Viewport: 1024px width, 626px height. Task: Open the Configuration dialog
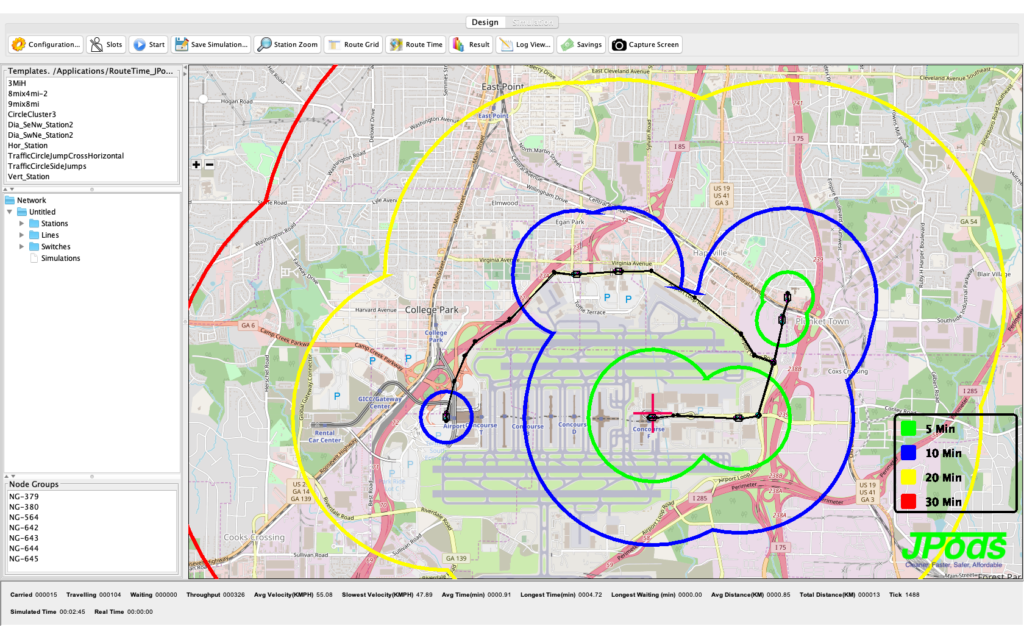tap(46, 44)
